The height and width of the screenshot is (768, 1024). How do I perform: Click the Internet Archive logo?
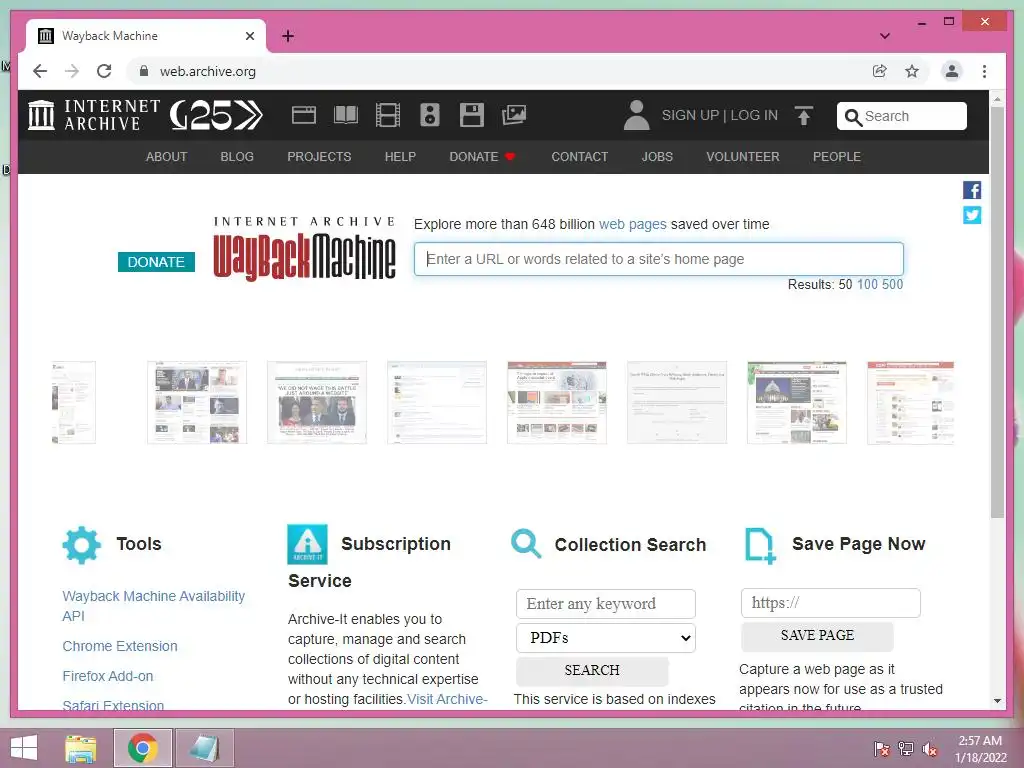click(x=94, y=115)
